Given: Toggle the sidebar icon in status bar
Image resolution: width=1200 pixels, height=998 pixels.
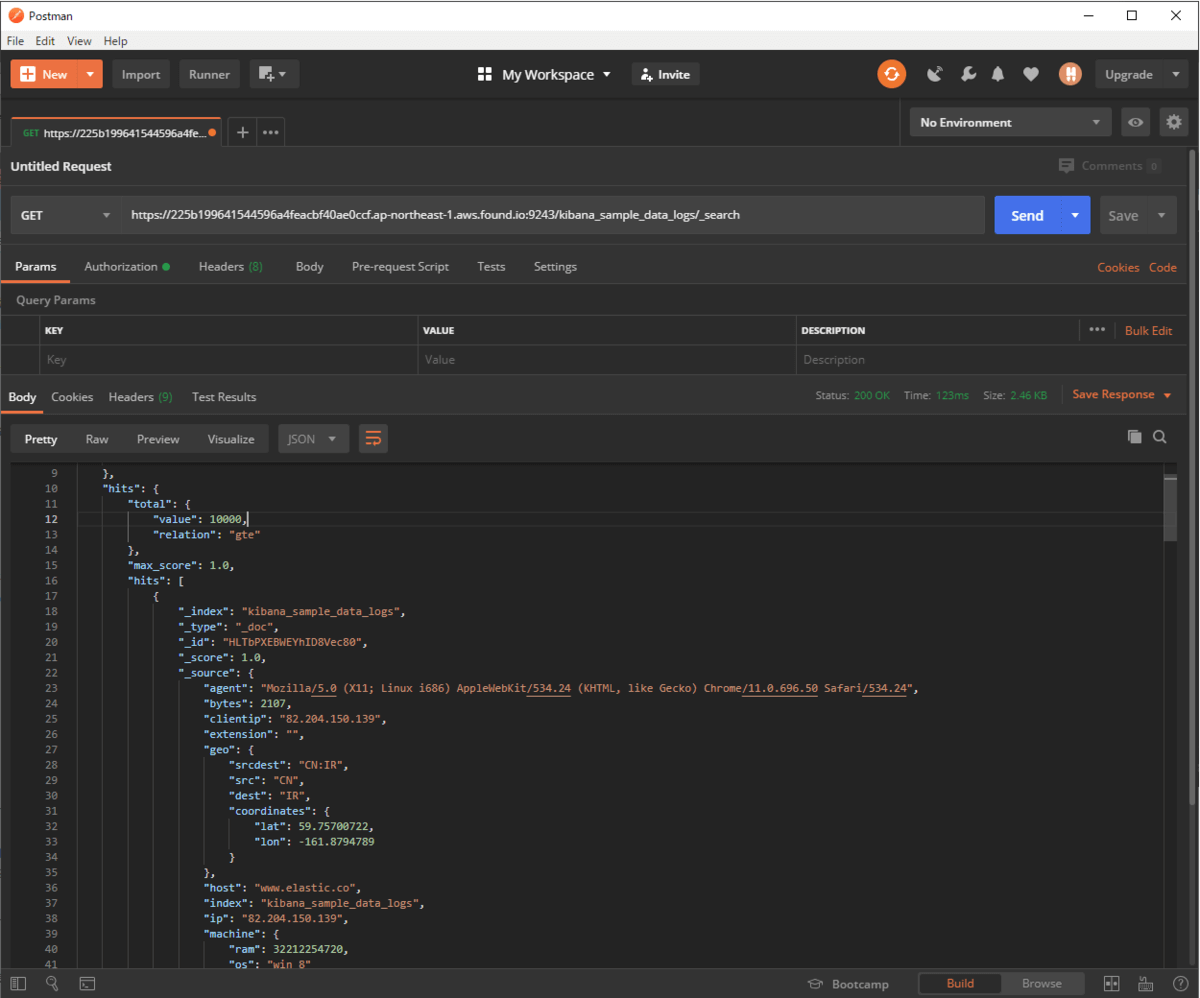Looking at the screenshot, I should pos(19,984).
